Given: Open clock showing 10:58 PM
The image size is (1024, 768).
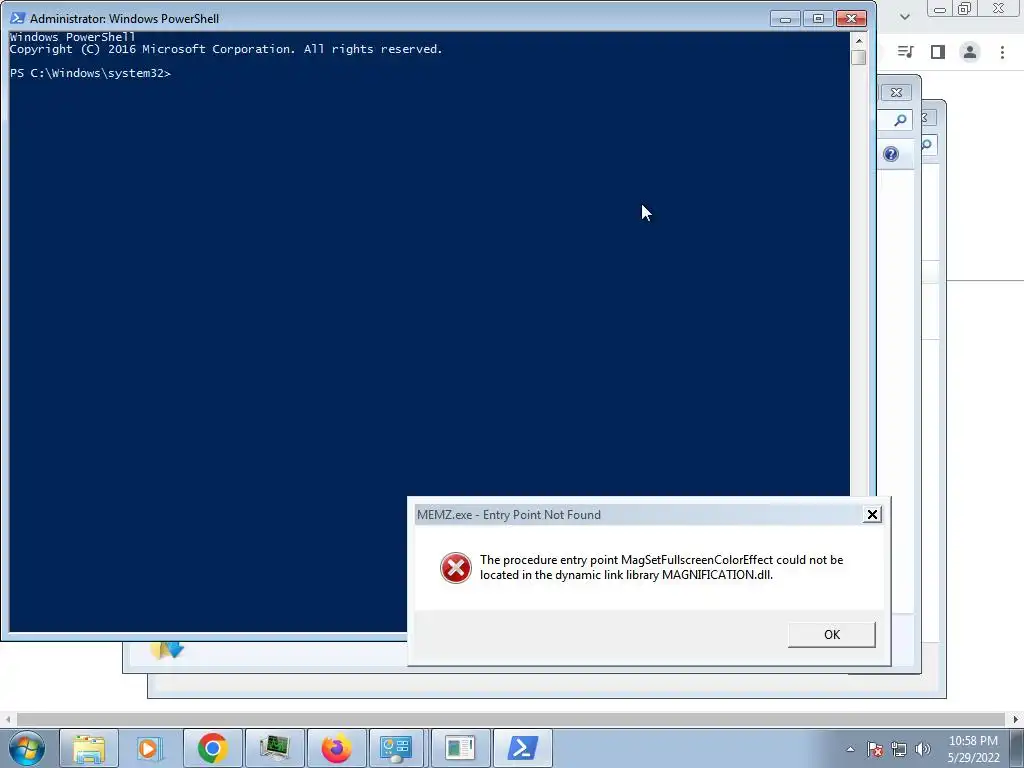Looking at the screenshot, I should pyautogui.click(x=973, y=749).
